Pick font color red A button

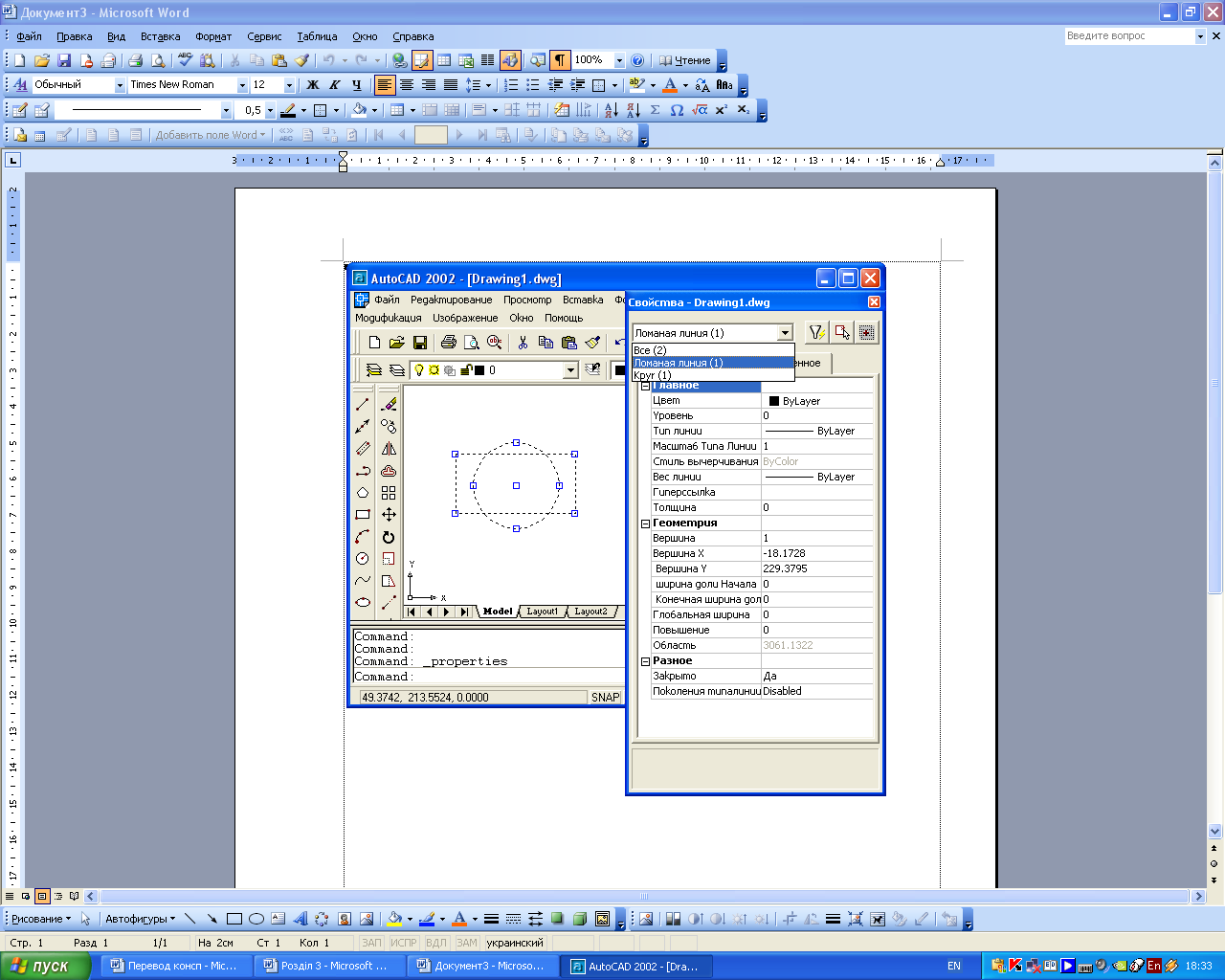click(x=670, y=85)
